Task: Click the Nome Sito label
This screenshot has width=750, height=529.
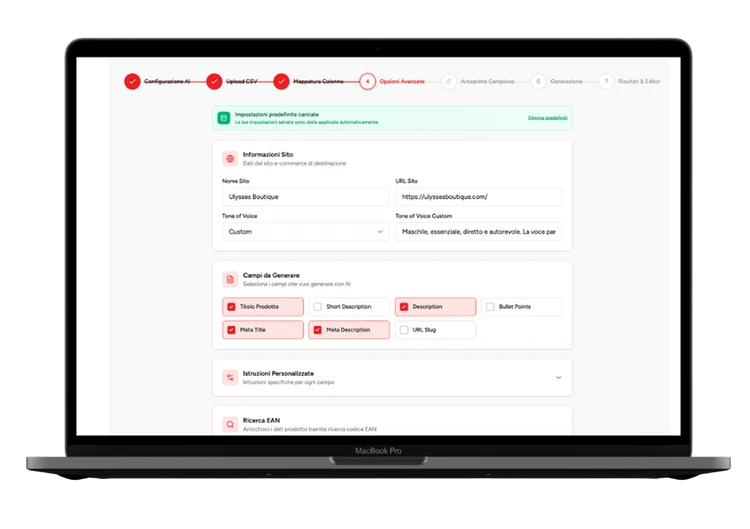Action: click(236, 181)
